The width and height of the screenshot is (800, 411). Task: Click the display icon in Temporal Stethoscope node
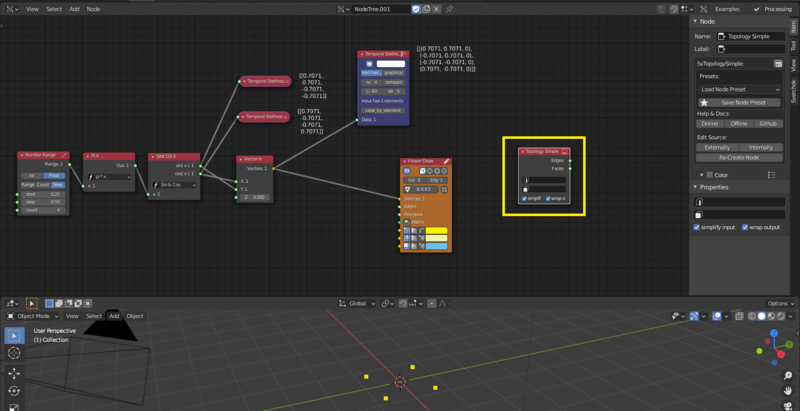369,64
